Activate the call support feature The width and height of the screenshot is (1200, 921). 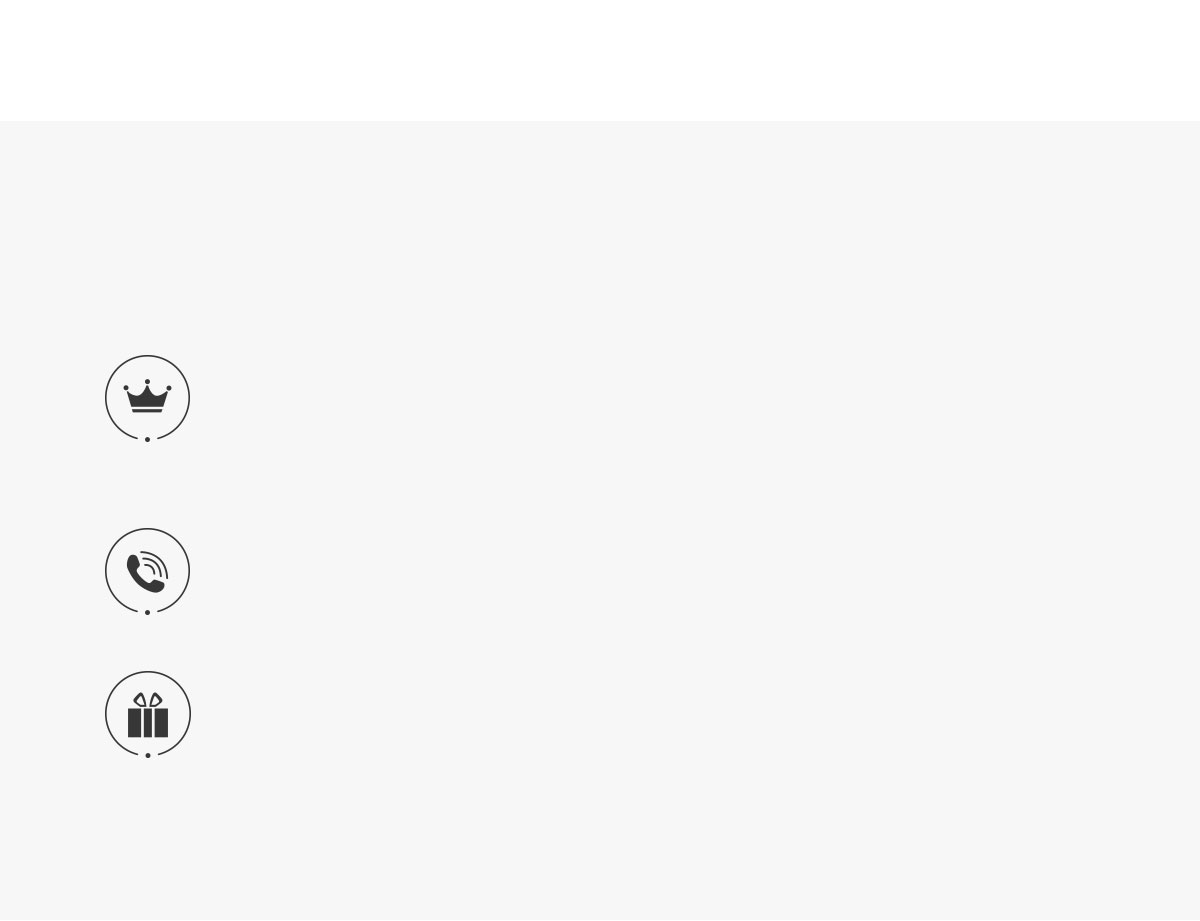147,571
